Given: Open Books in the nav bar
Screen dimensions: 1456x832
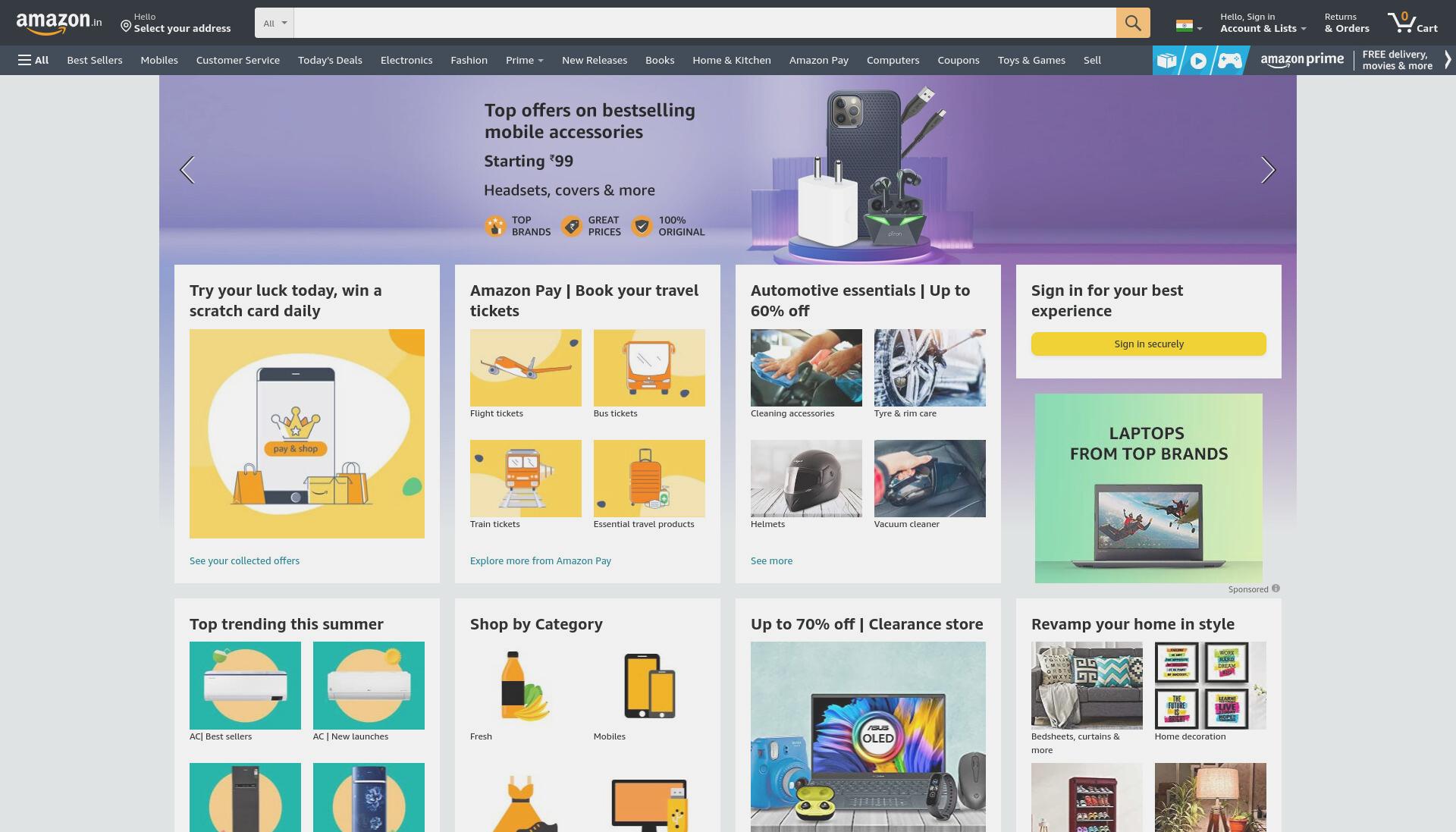Looking at the screenshot, I should click(x=660, y=60).
